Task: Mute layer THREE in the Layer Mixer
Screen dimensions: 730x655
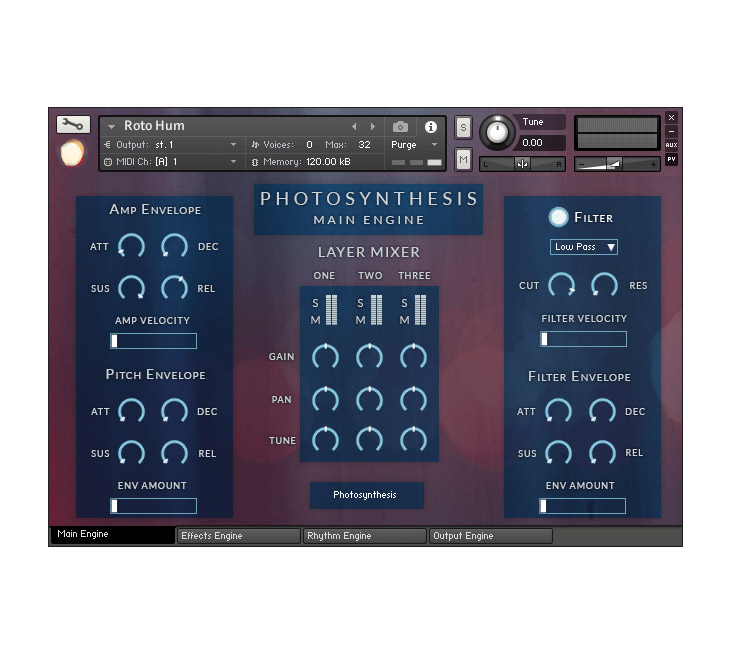Action: coord(404,320)
